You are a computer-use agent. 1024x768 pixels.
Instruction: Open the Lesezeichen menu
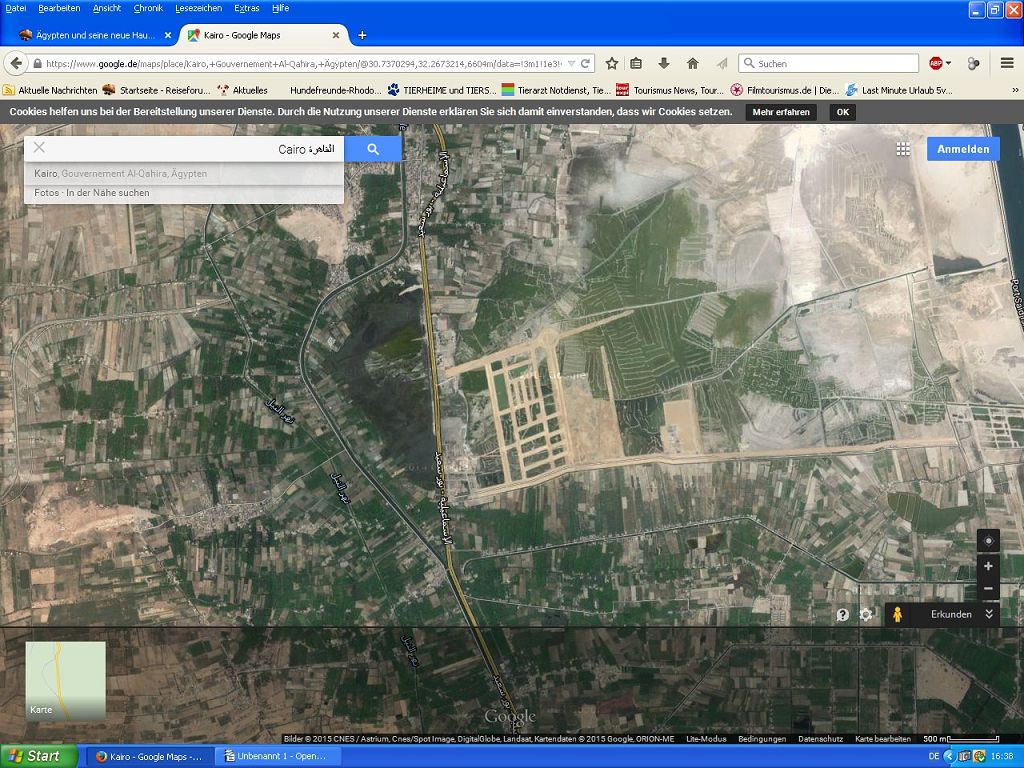198,8
